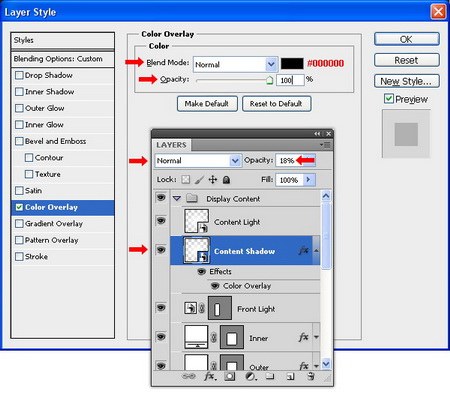Open Color Overlay Blend Mode dropdown
The height and width of the screenshot is (395, 450).
tap(271, 64)
